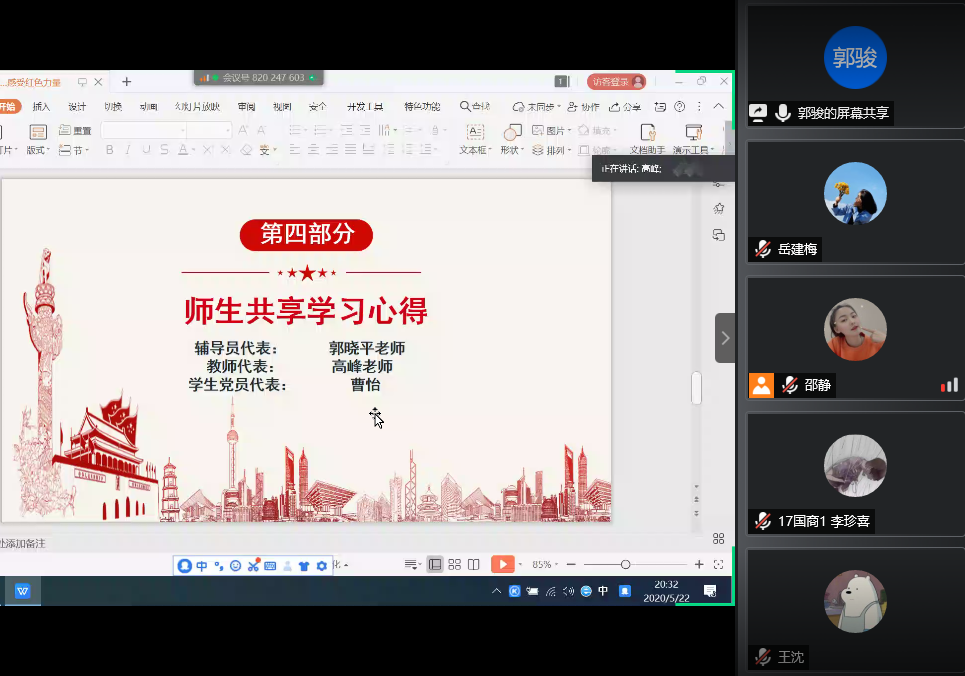Toggle bold formatting B button
Viewport: 965px width, 676px height.
[x=110, y=150]
